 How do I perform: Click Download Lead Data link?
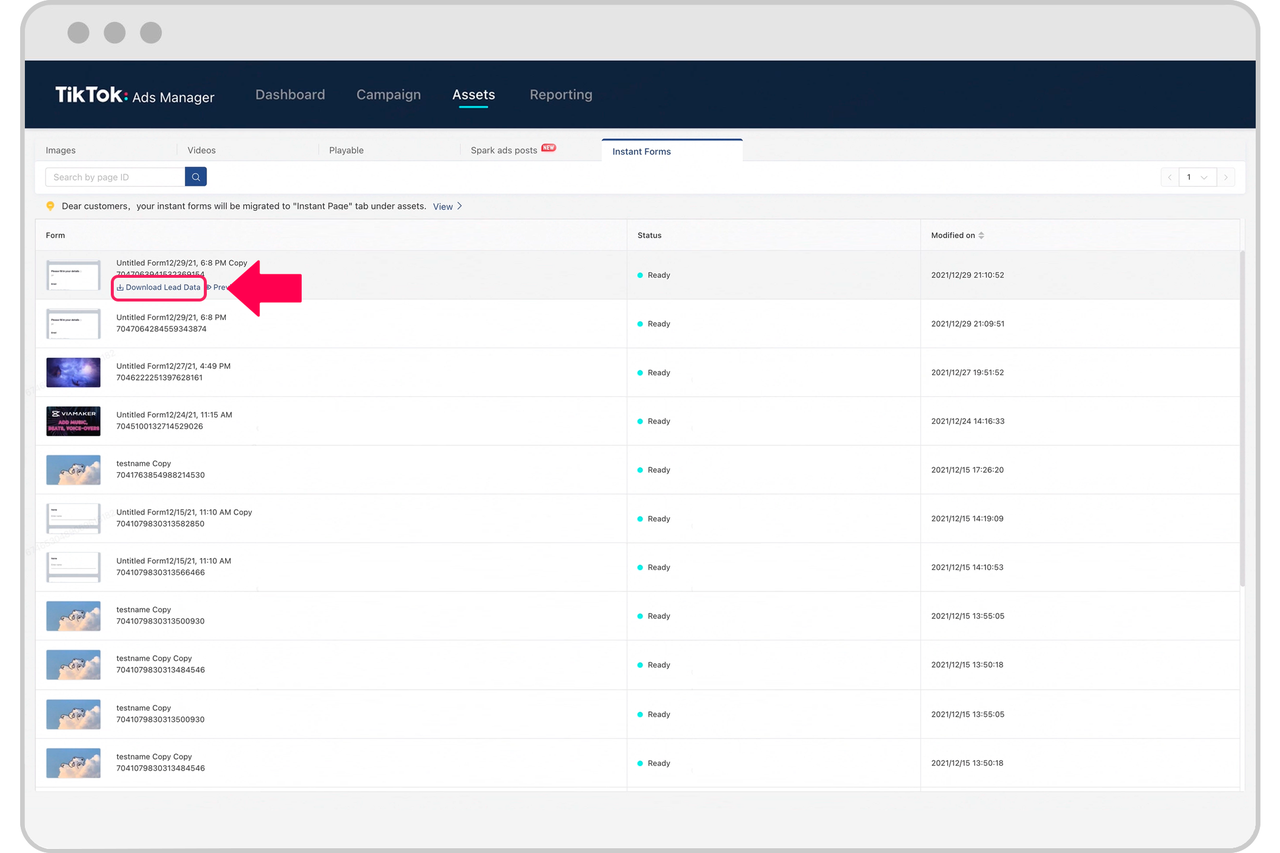coord(159,288)
